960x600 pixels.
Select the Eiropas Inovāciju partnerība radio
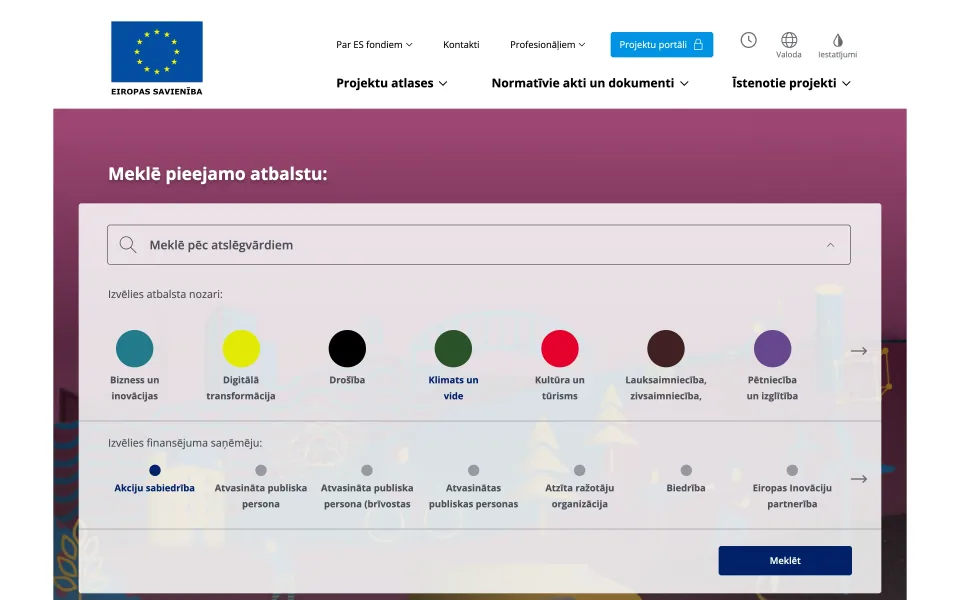792,470
